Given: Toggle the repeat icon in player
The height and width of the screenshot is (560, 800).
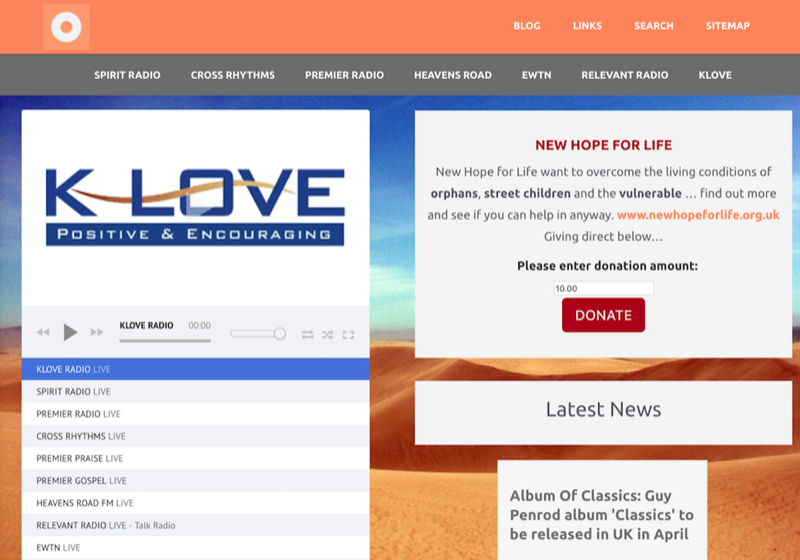Looking at the screenshot, I should pos(307,335).
